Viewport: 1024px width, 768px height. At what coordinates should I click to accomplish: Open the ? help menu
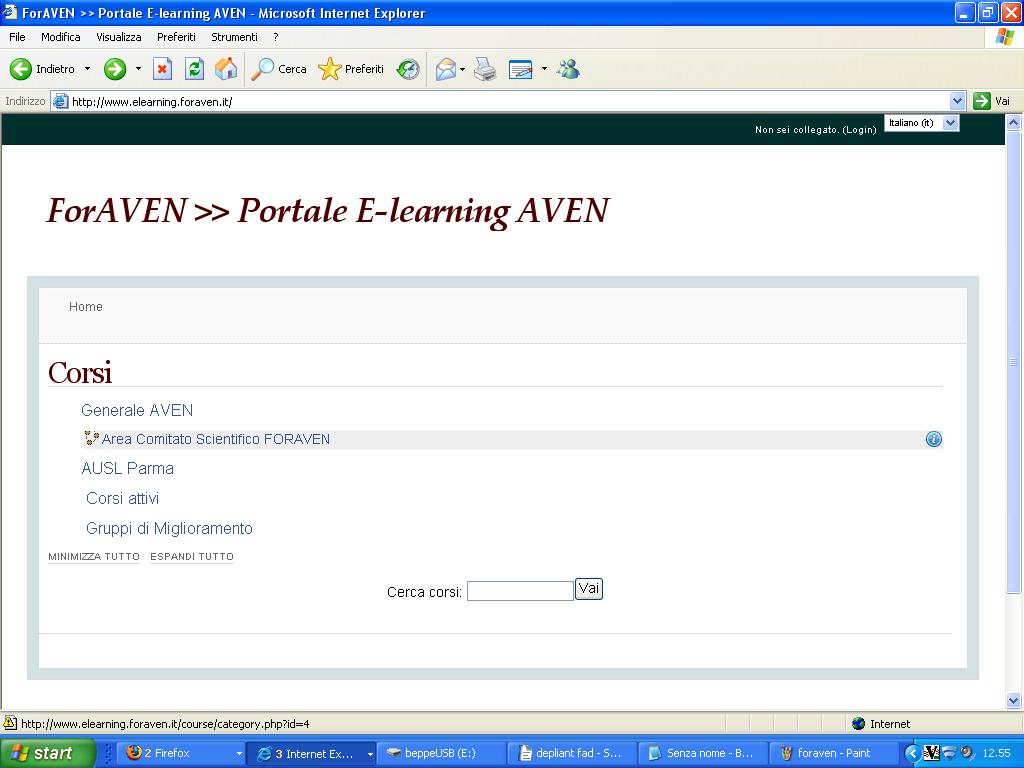[x=276, y=37]
